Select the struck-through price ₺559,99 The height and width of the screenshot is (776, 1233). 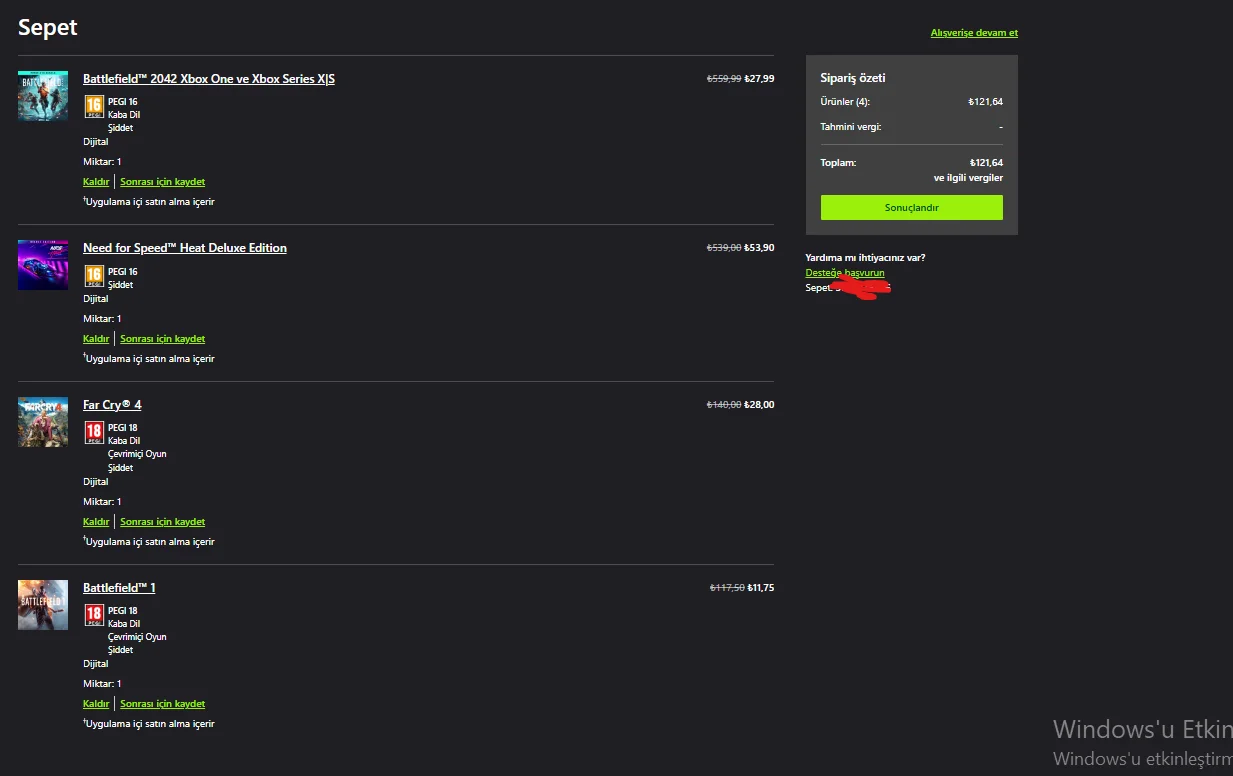[x=724, y=78]
